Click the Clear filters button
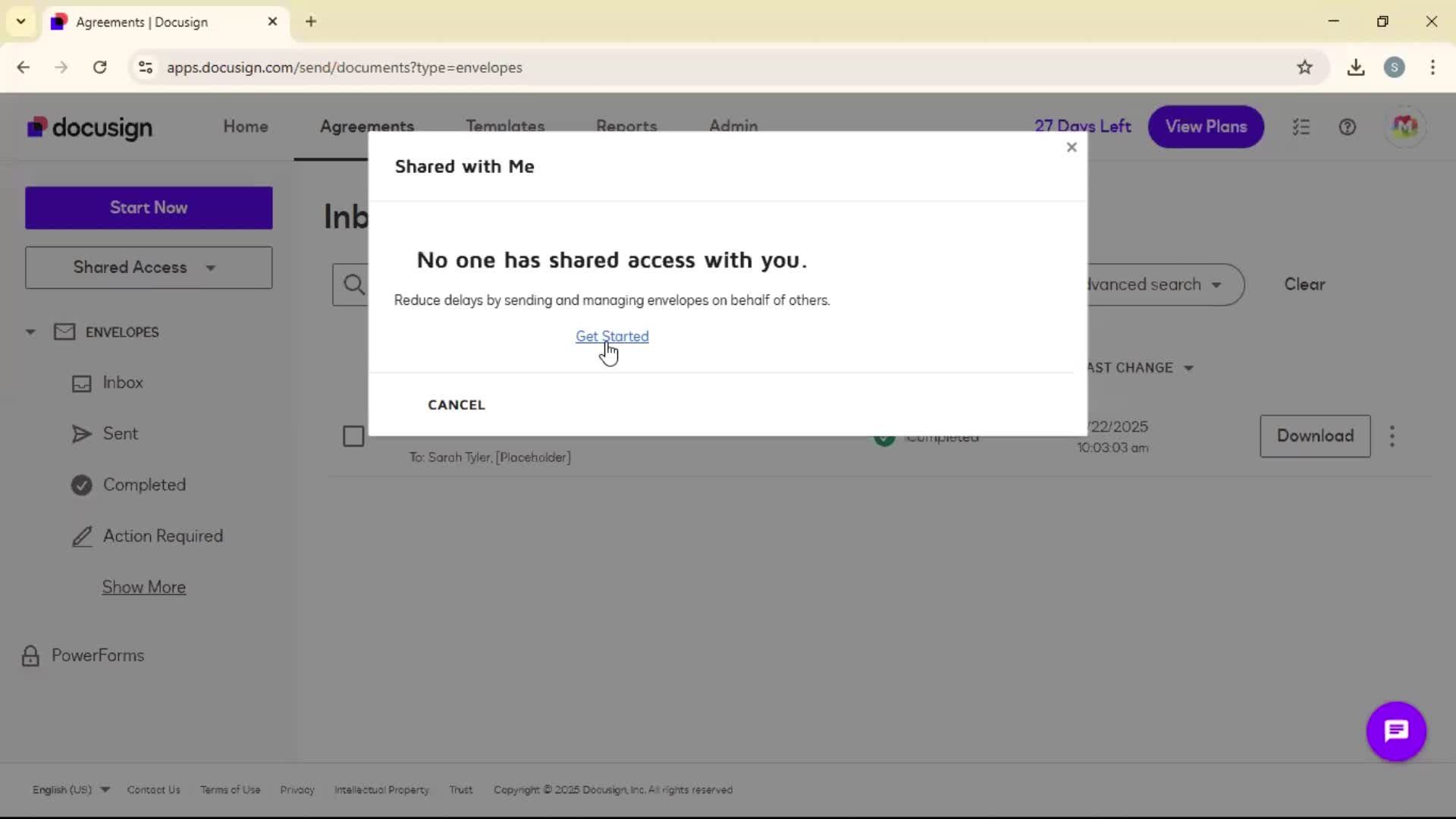This screenshot has width=1456, height=819. [x=1304, y=284]
